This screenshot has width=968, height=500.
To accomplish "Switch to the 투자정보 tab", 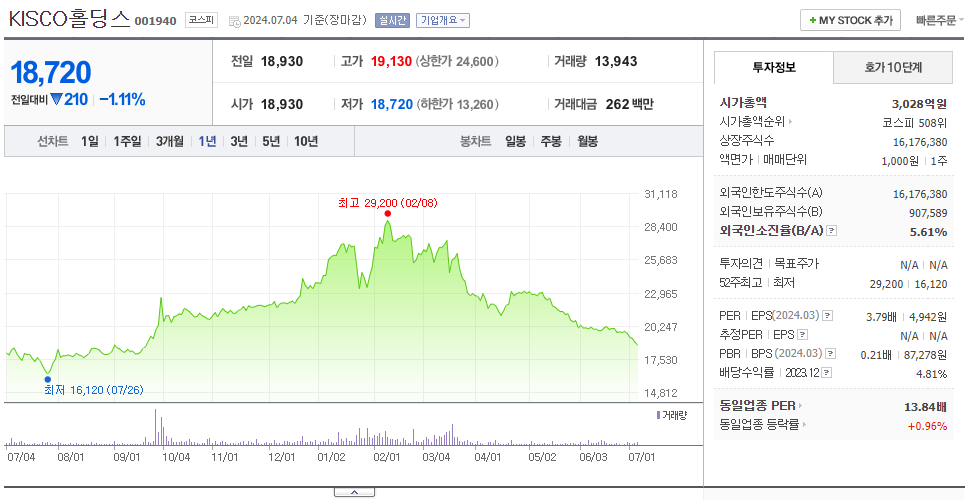I will [x=774, y=68].
